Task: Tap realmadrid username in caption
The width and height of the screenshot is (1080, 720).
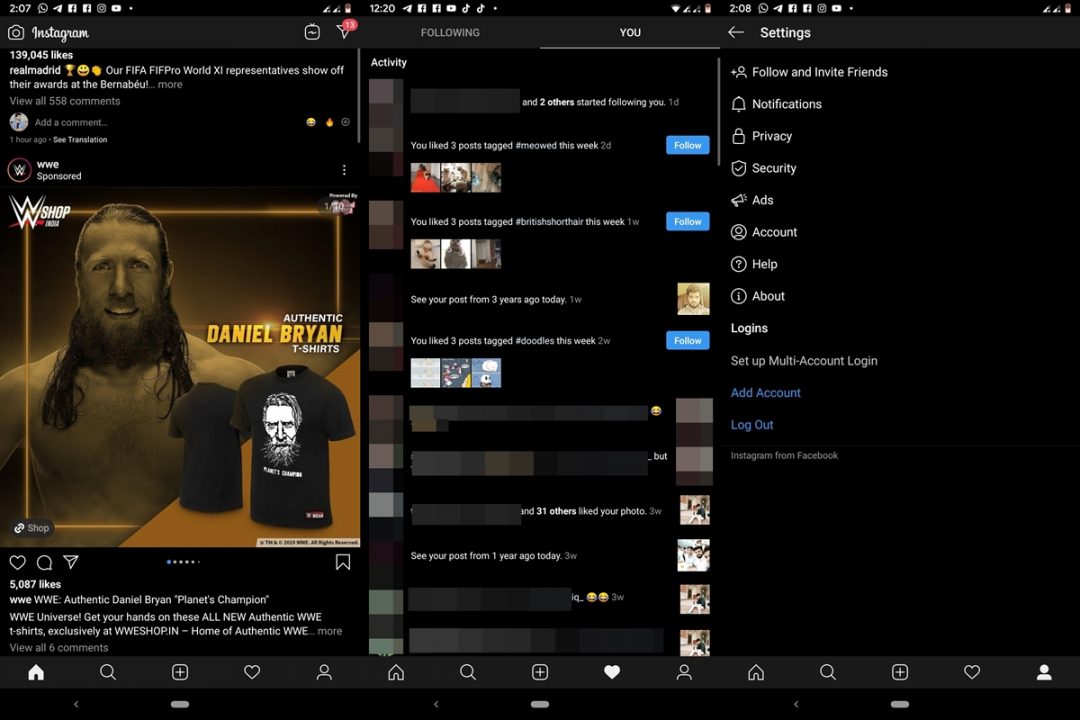Action: coord(35,70)
